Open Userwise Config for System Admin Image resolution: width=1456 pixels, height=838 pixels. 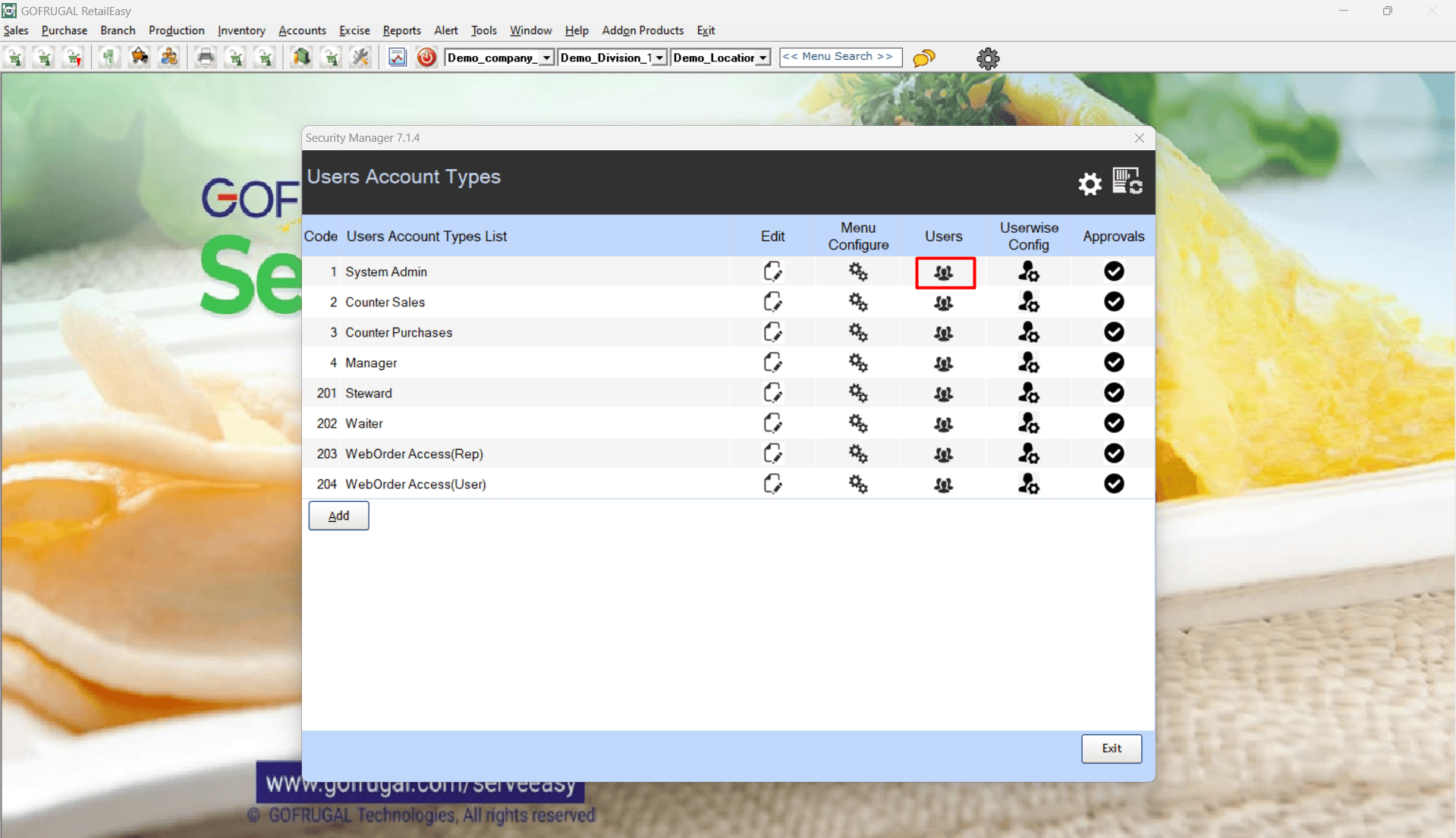(1029, 271)
